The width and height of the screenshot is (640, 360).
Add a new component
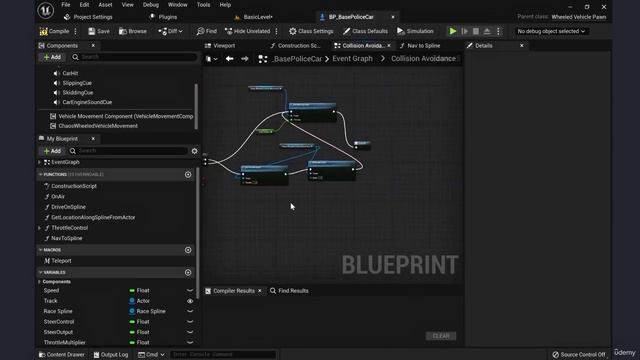pos(52,57)
